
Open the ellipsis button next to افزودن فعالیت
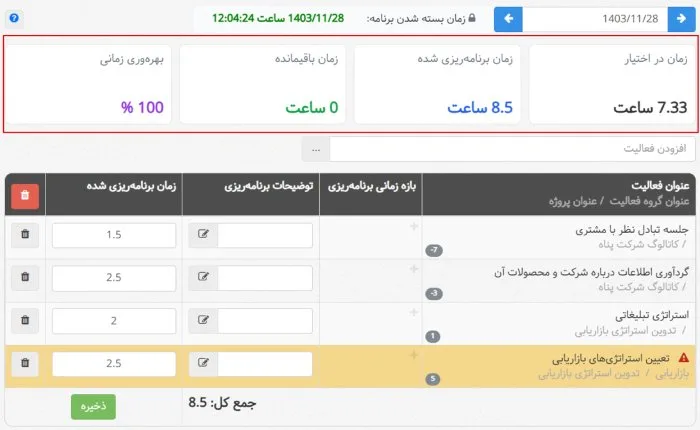(x=316, y=149)
